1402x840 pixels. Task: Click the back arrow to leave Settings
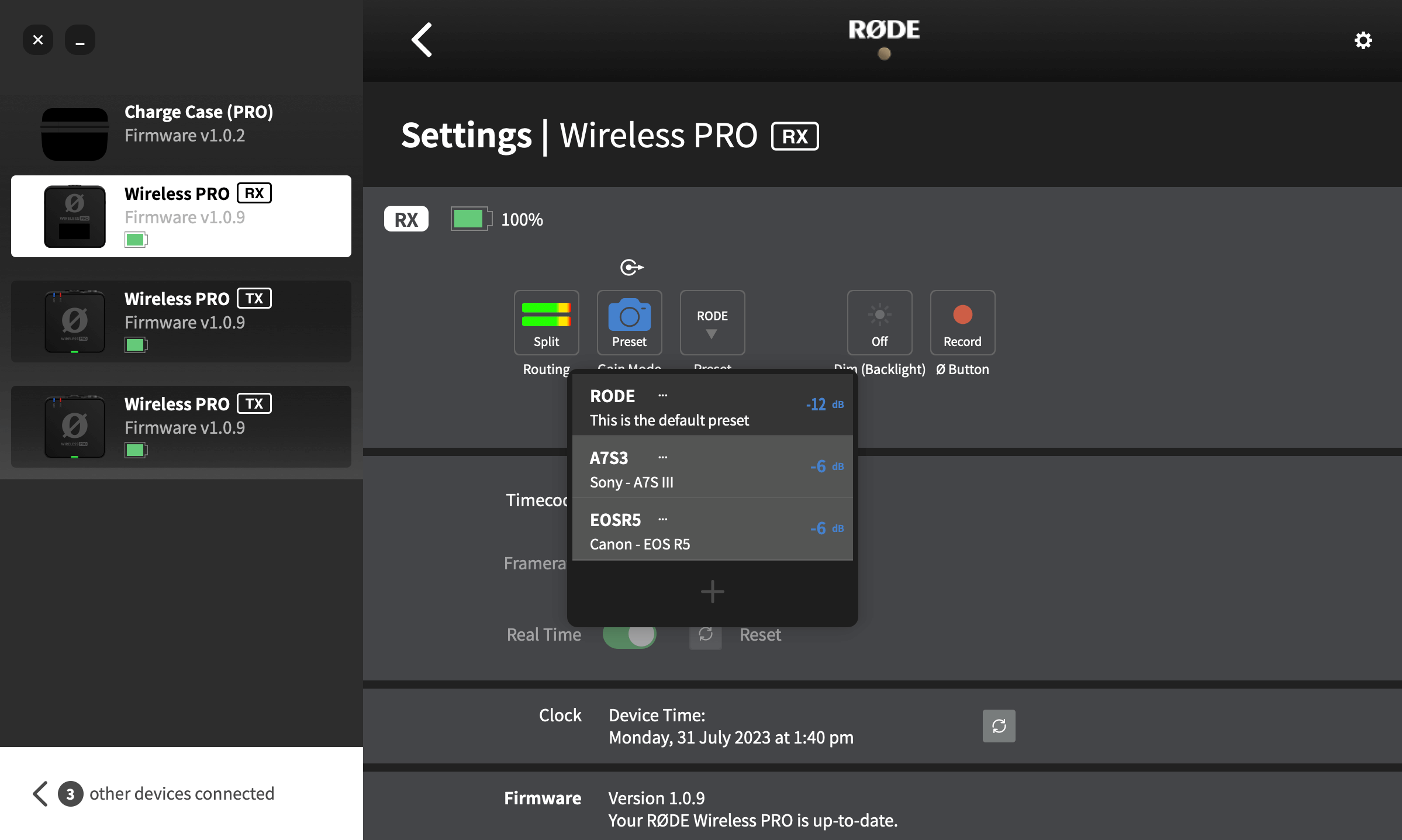click(421, 40)
